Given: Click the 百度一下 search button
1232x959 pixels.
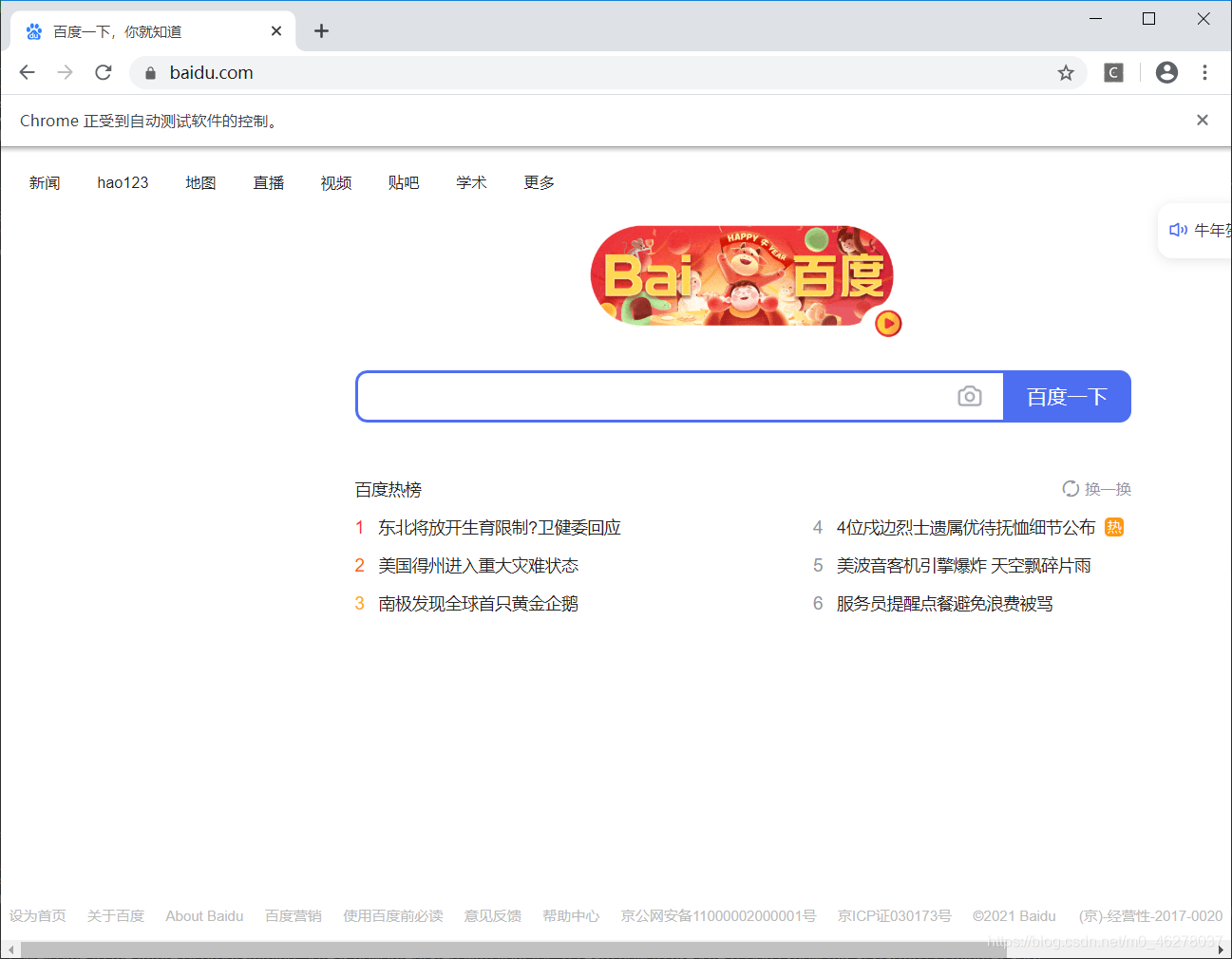Looking at the screenshot, I should tap(1067, 396).
